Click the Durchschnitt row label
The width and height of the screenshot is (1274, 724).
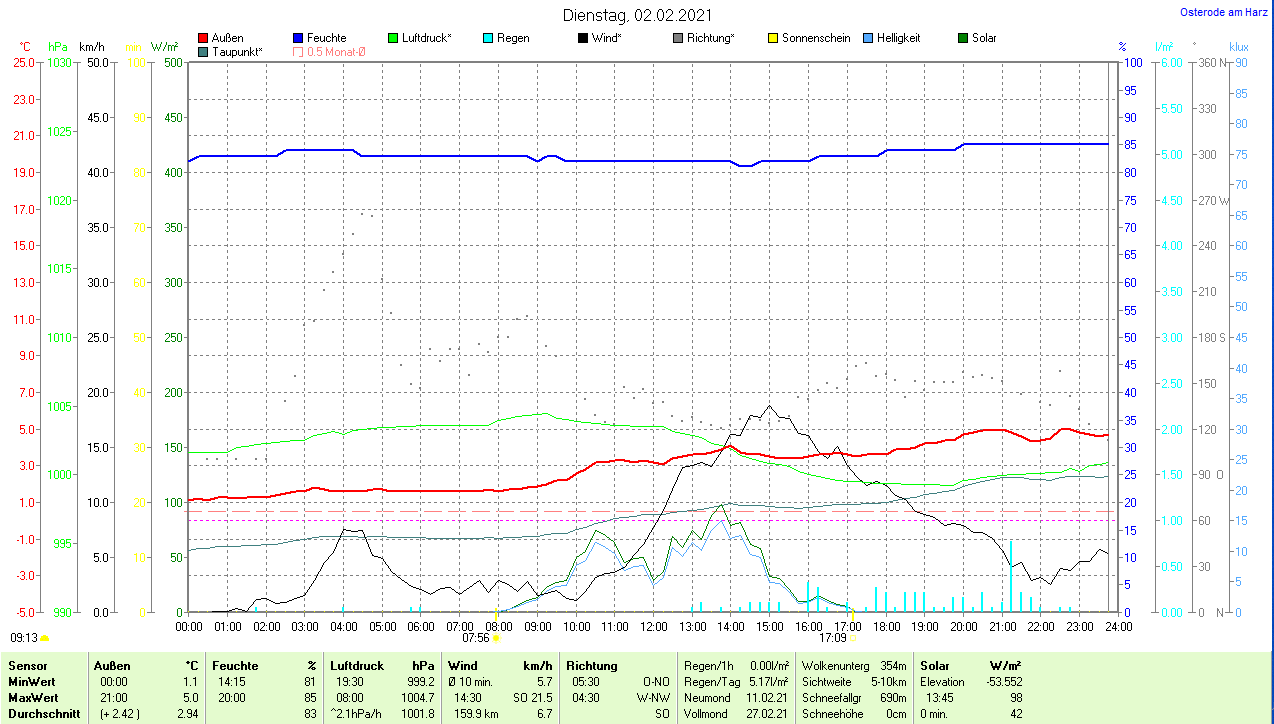coord(43,714)
